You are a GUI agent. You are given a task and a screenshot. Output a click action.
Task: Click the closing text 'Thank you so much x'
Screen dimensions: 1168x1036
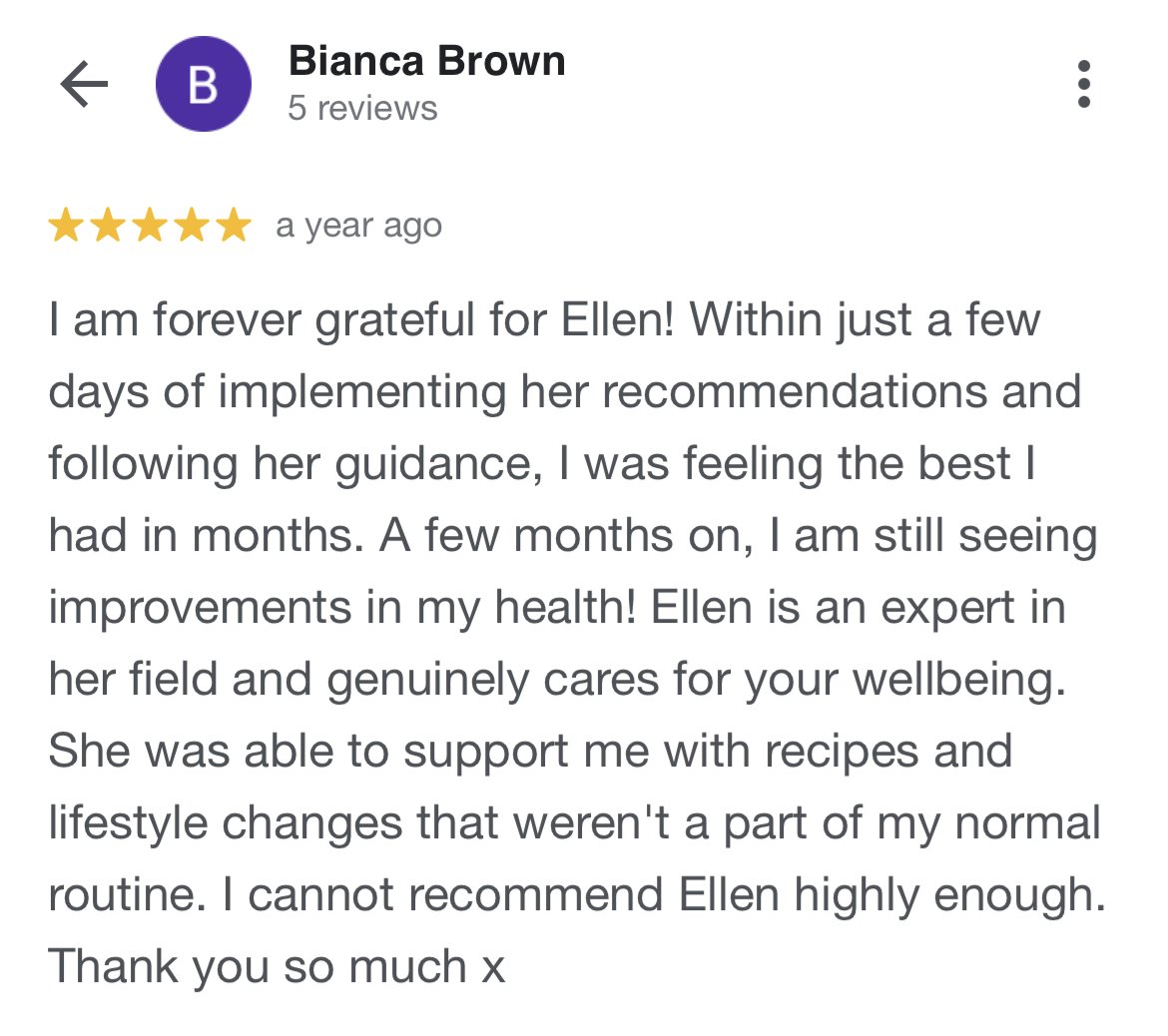(x=278, y=967)
